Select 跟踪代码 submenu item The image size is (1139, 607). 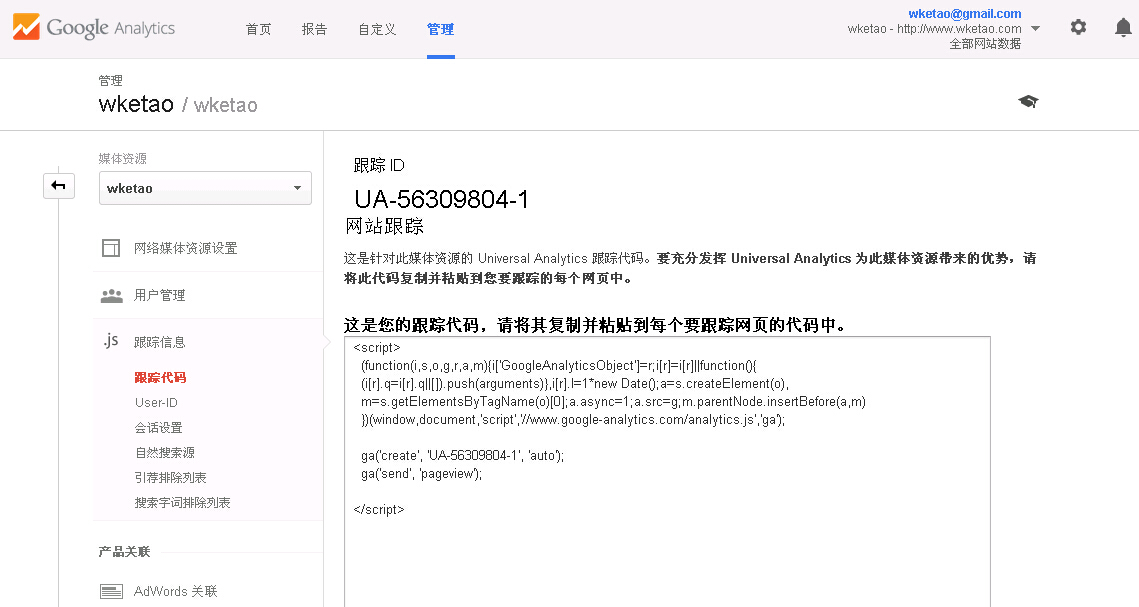pyautogui.click(x=160, y=378)
